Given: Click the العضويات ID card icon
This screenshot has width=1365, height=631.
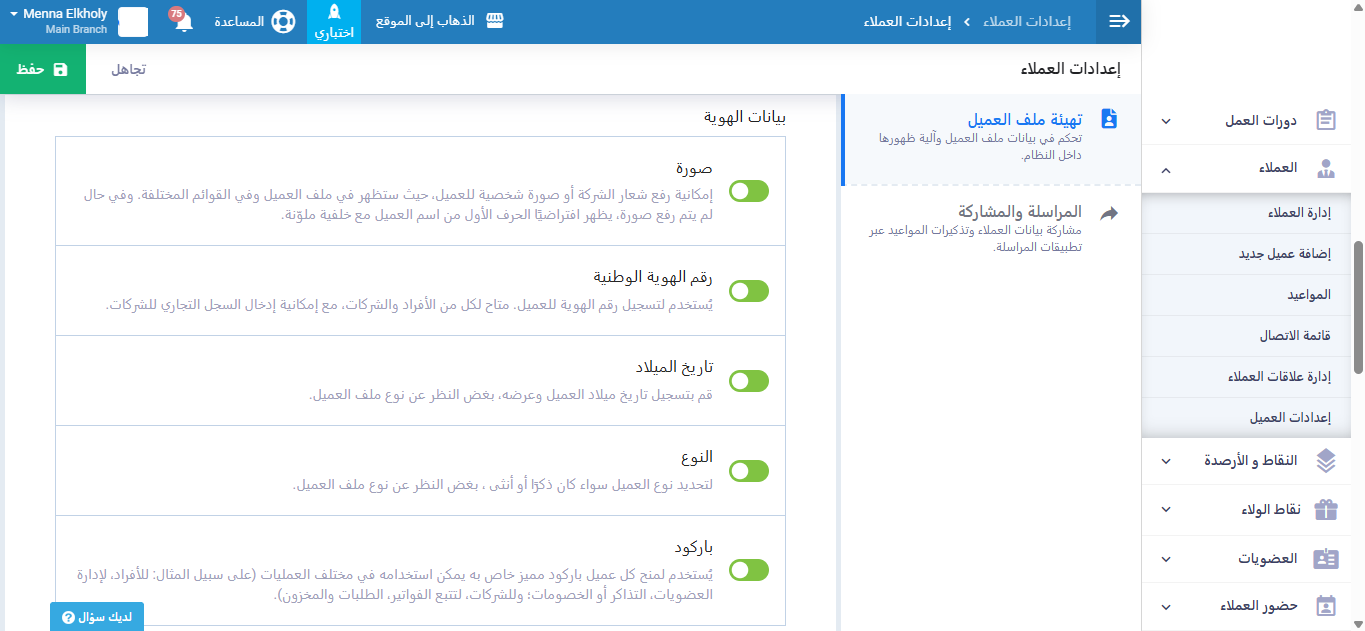Looking at the screenshot, I should coord(1326,558).
